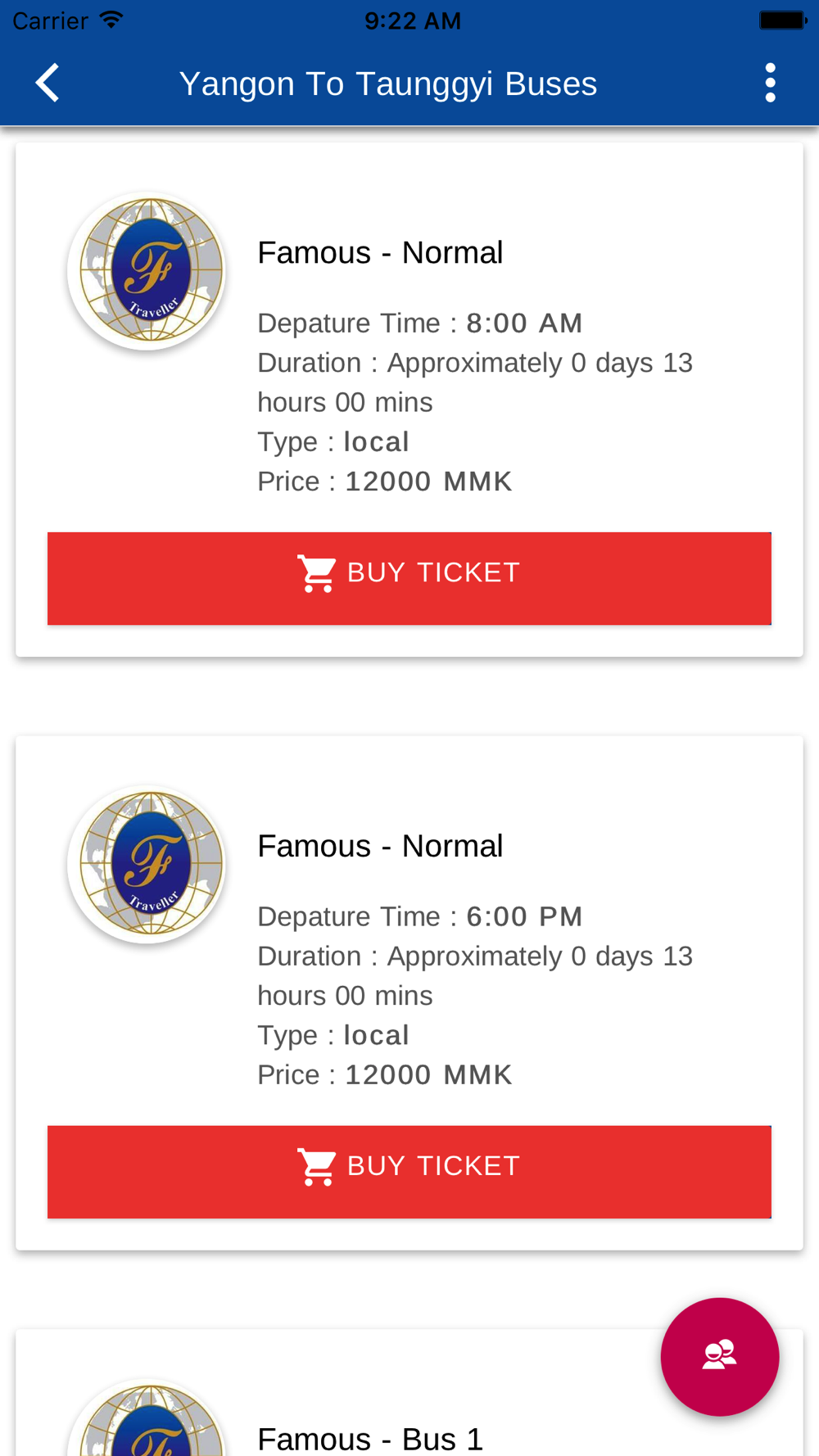Viewport: 819px width, 1456px height.
Task: Tap Famous Traveller logo on Bus 1 card
Action: pos(147,1418)
